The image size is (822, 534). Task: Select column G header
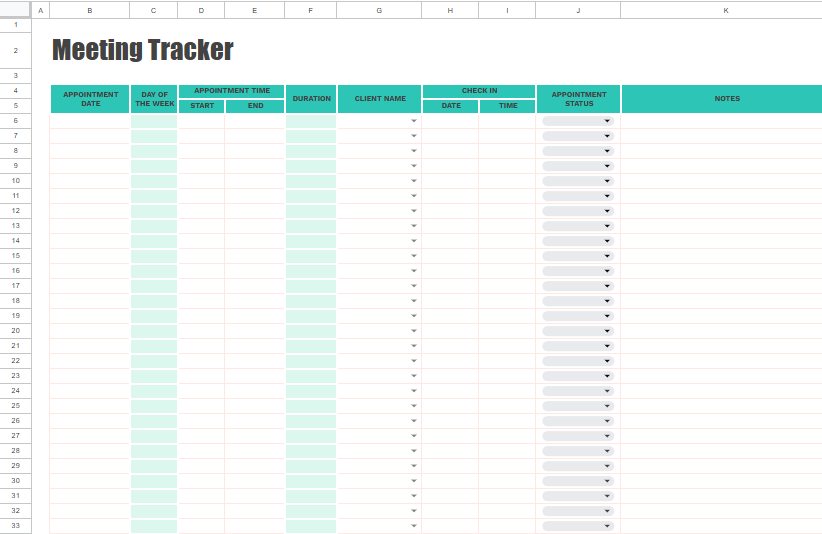click(379, 10)
